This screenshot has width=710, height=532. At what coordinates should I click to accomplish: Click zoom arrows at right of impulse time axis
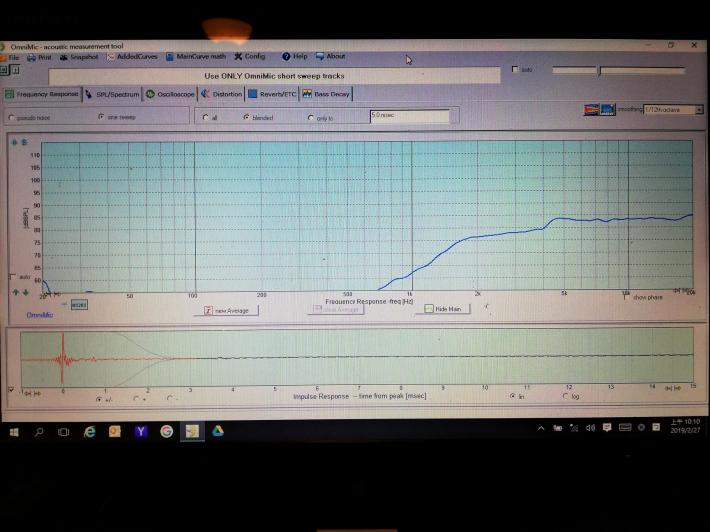[x=672, y=388]
